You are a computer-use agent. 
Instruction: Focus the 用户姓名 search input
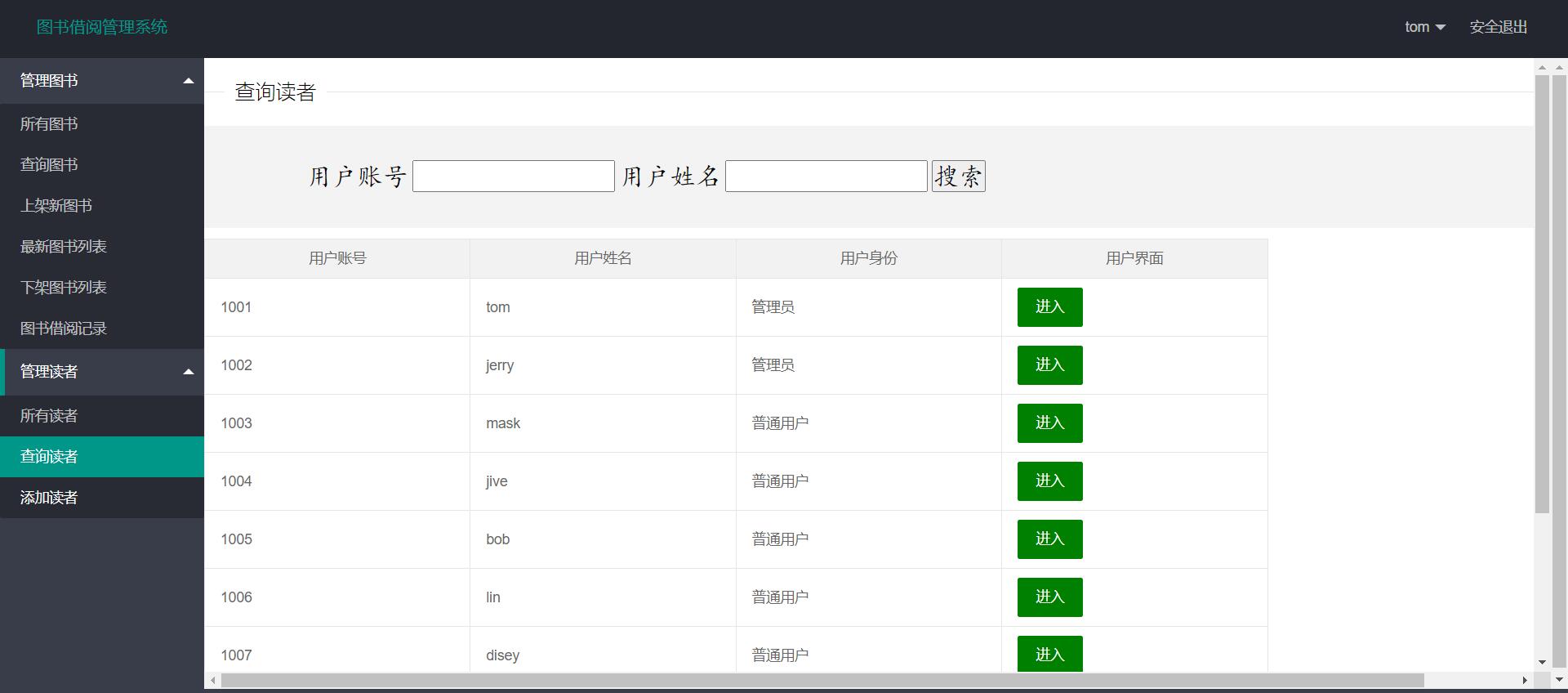tap(826, 177)
